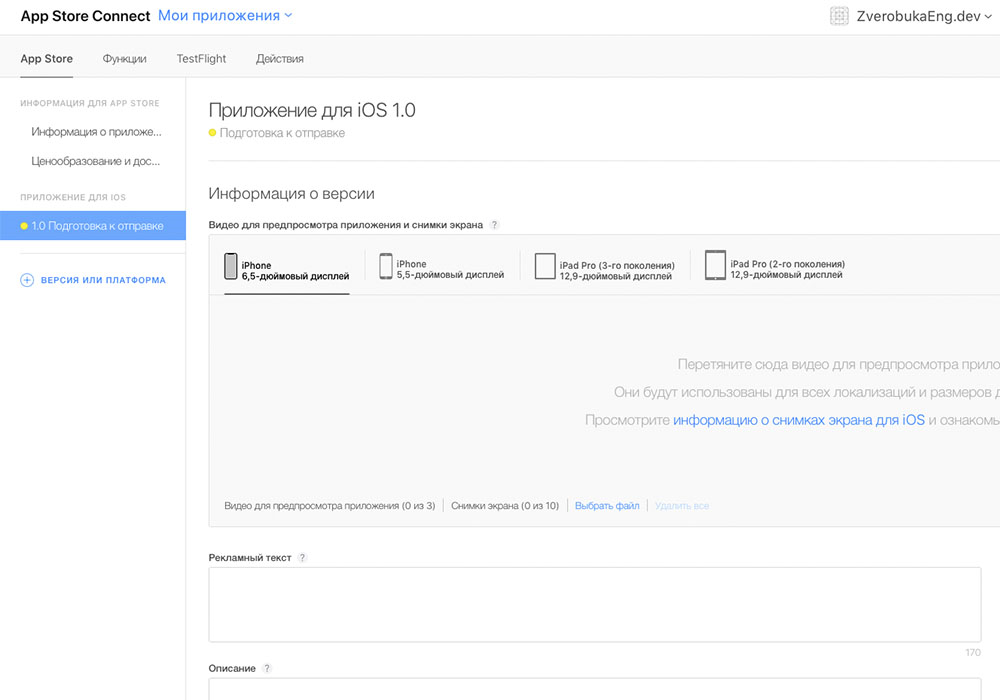
Task: Select iPhone 6,5-дюймовый дисплей tab
Action: pos(286,266)
